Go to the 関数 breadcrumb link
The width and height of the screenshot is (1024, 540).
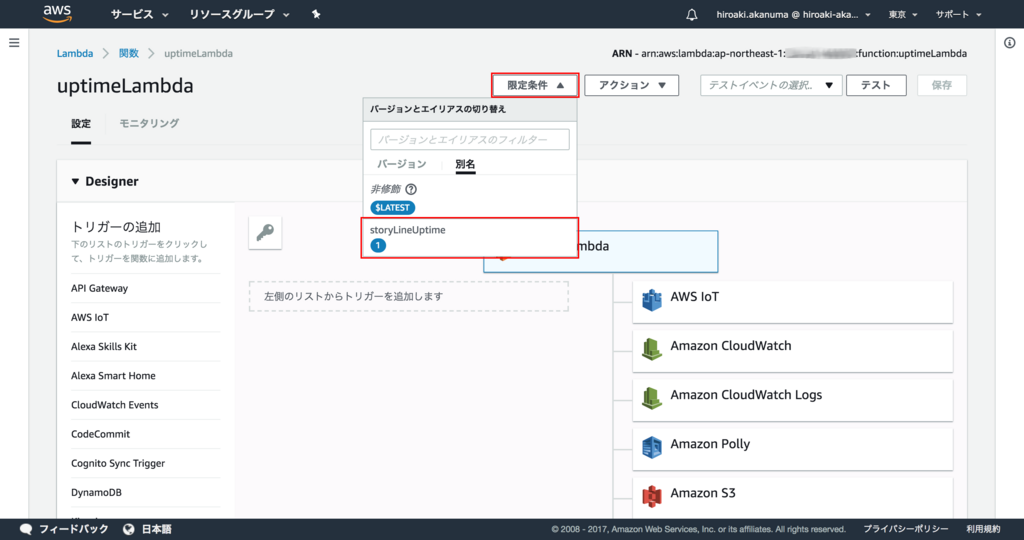129,54
